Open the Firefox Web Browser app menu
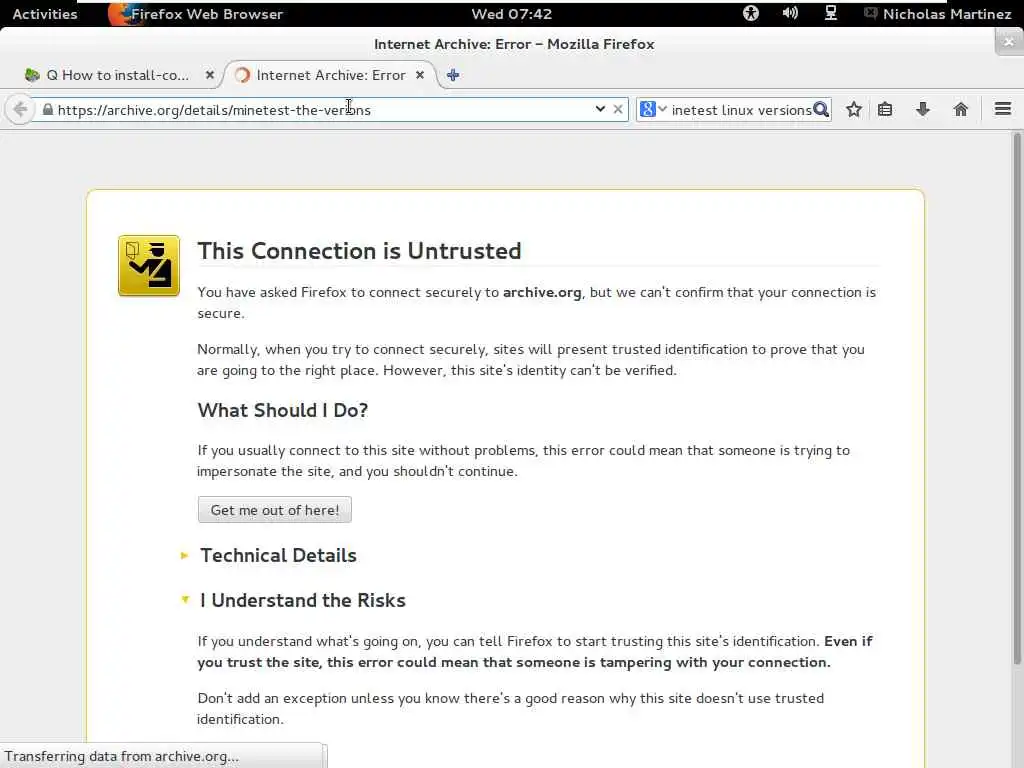The height and width of the screenshot is (768, 1024). click(196, 14)
